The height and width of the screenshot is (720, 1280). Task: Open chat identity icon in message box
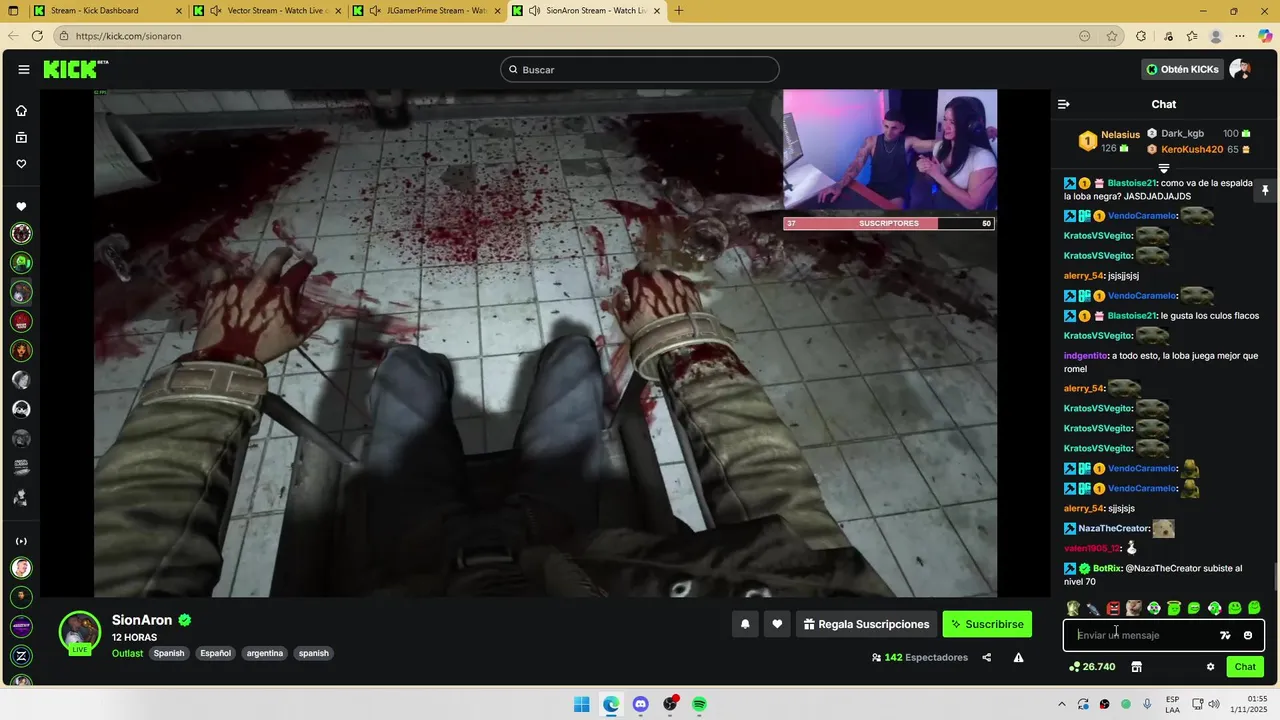pyautogui.click(x=1225, y=635)
